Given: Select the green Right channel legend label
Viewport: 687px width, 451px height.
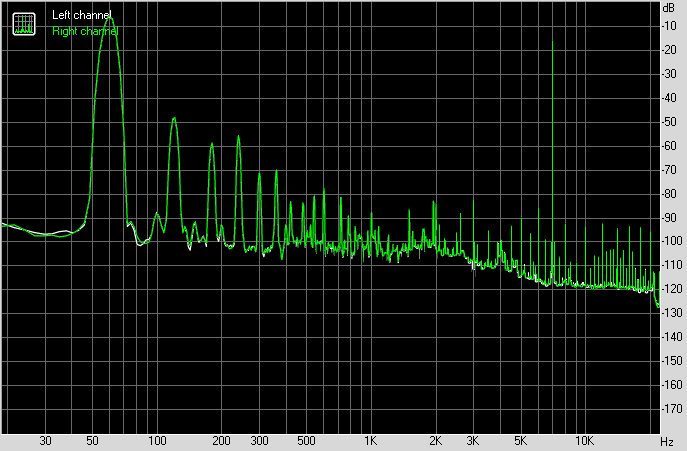Looking at the screenshot, I should point(84,31).
